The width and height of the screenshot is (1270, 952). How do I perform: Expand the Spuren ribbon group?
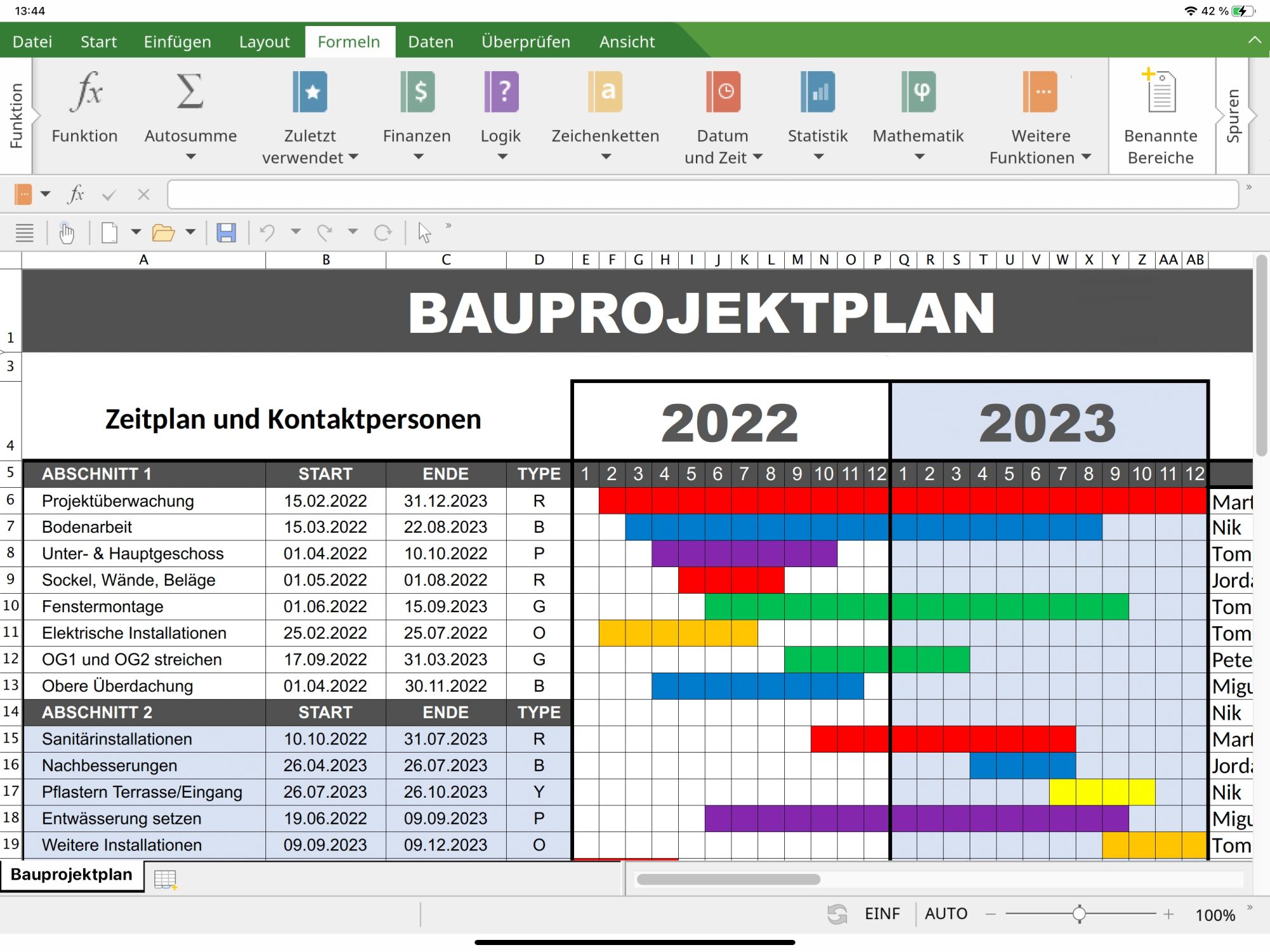[1233, 116]
